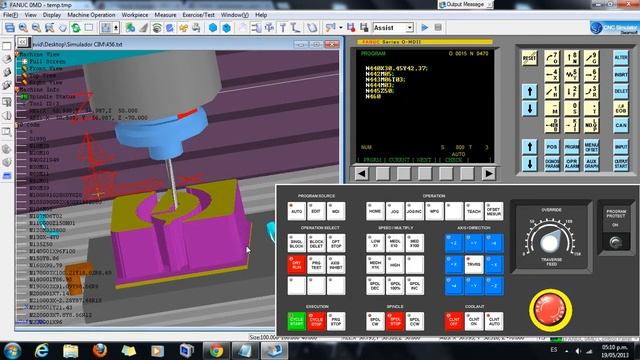This screenshot has height=360, width=640.
Task: Click the left softkey arrow below CNC screen
Action: point(361,174)
